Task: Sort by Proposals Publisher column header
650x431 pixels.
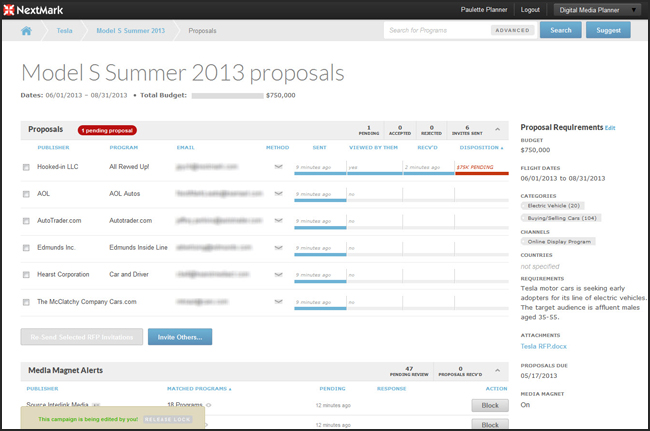Action: [53, 148]
